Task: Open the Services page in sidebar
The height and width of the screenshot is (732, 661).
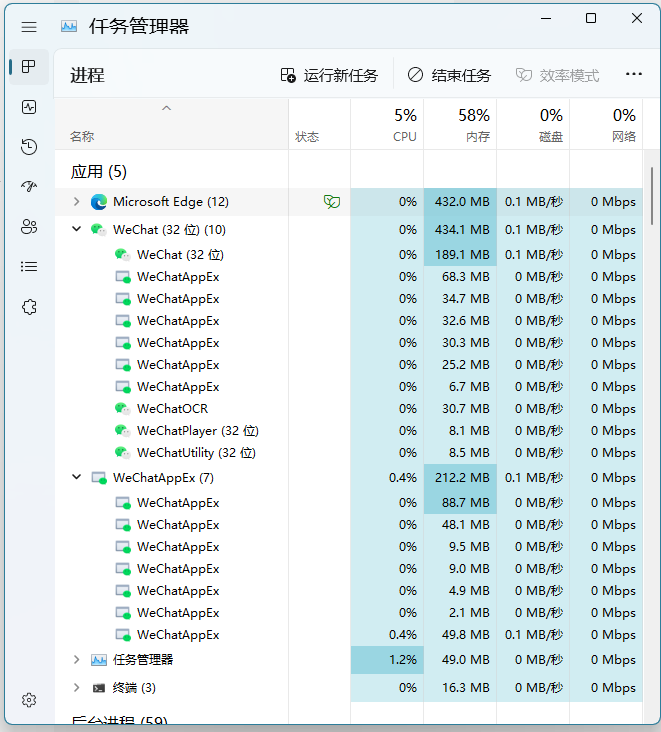Action: click(x=29, y=307)
